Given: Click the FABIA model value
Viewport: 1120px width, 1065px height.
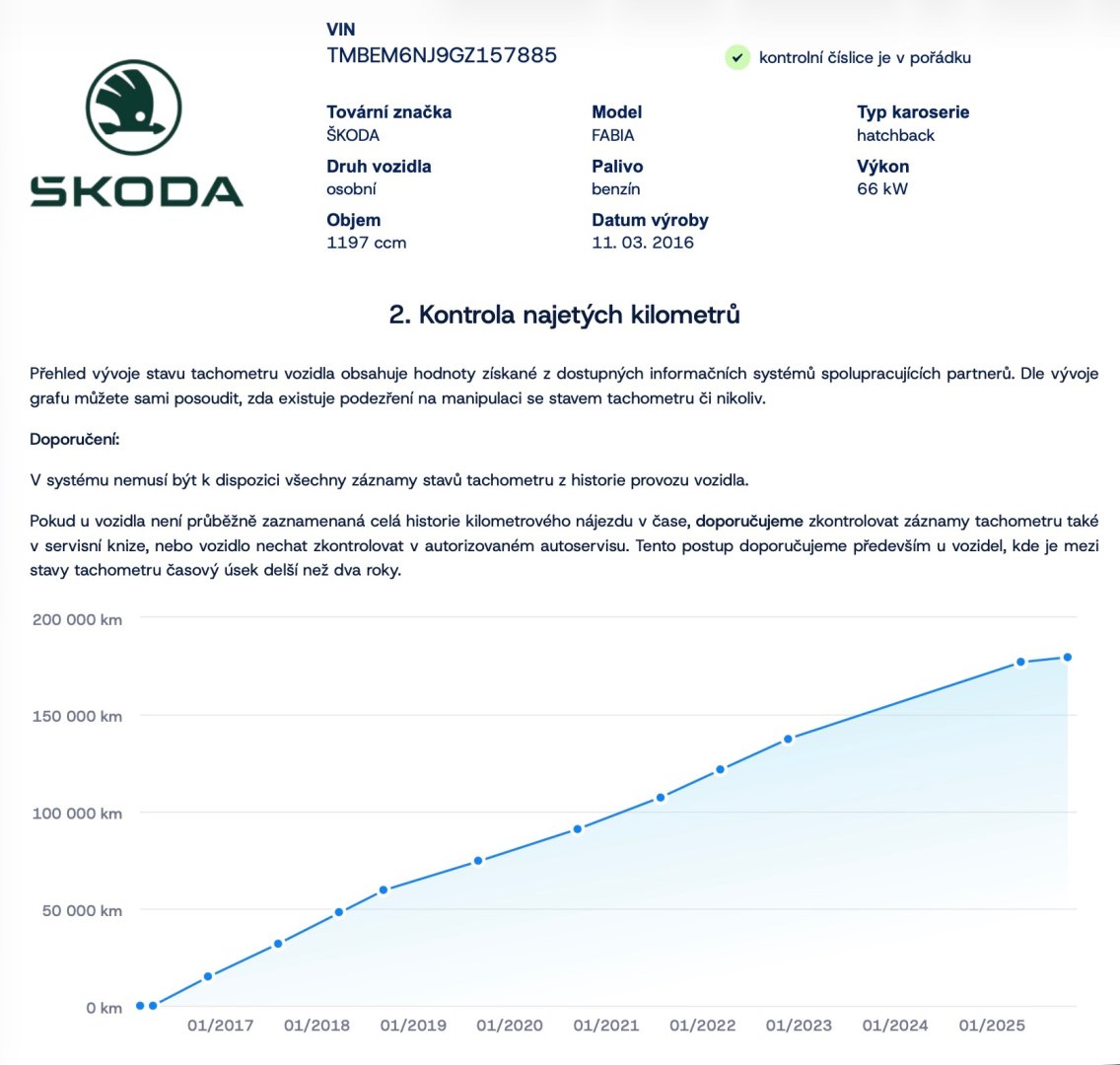Looking at the screenshot, I should tap(613, 135).
